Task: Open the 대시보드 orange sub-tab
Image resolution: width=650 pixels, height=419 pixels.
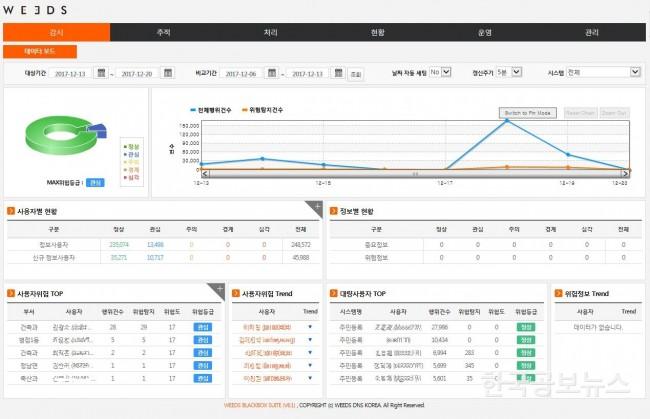Action: coord(40,51)
